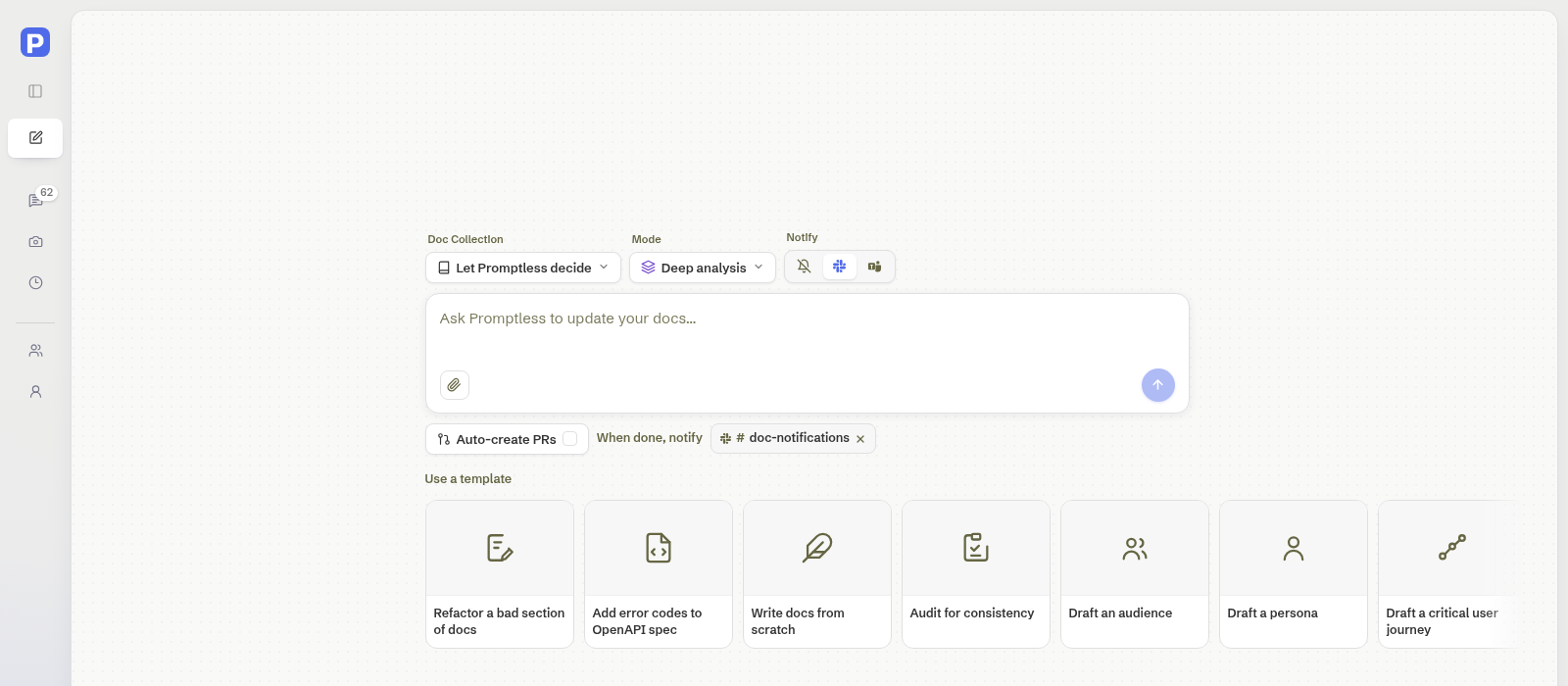This screenshot has height=686, width=1568.
Task: Click the Auto-create PRs button label
Action: [x=506, y=439]
